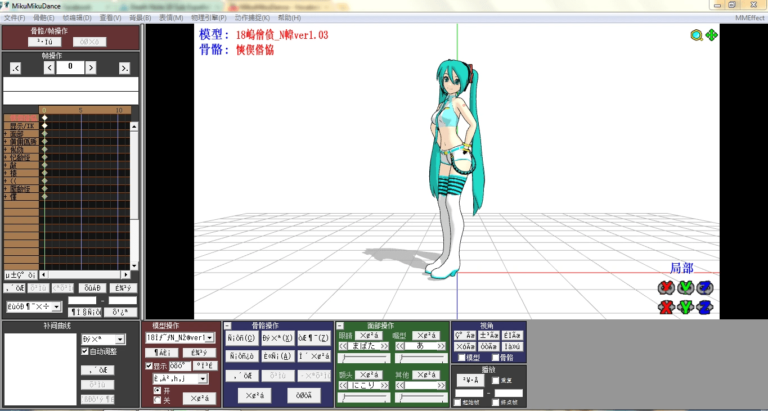
Task: Adjust the まばた eye morph slider
Action: click(x=364, y=358)
